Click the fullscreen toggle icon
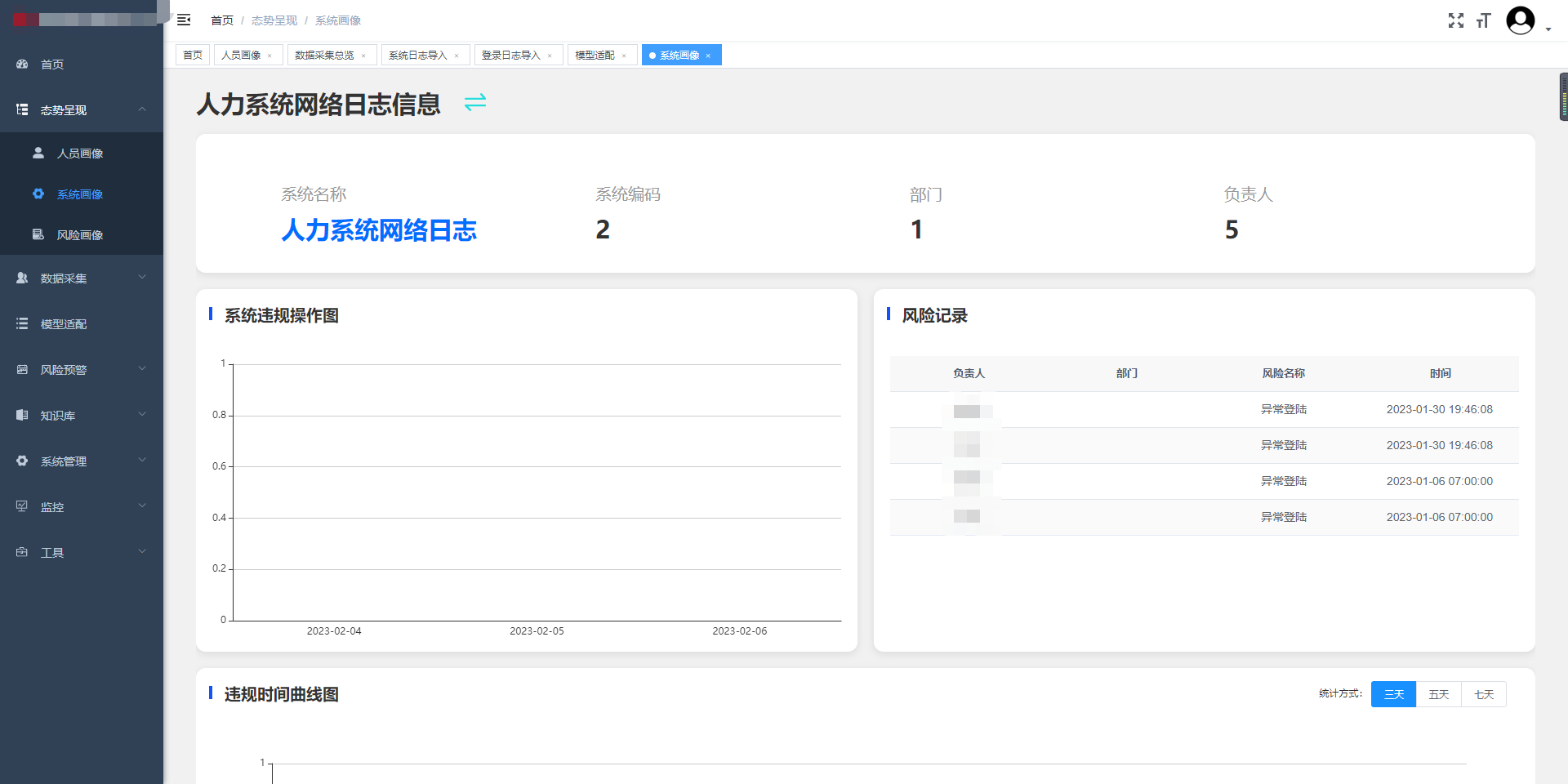 pos(1456,20)
